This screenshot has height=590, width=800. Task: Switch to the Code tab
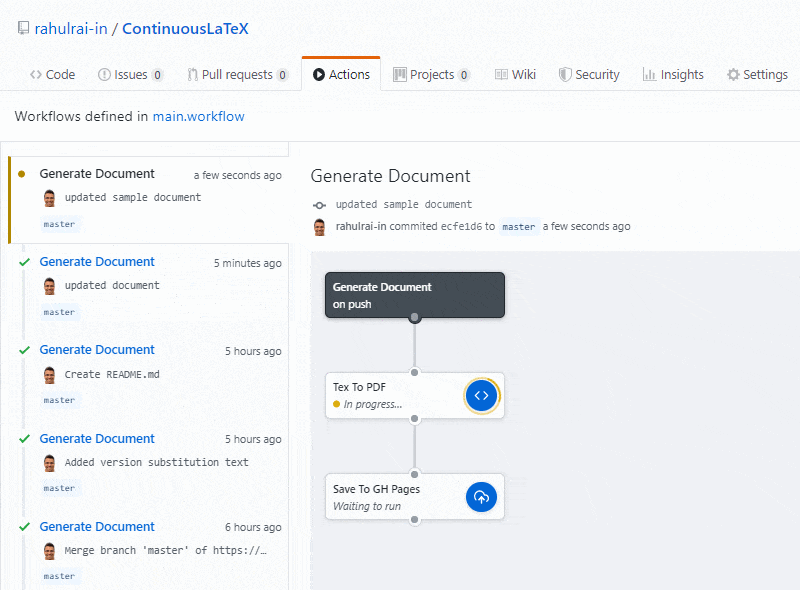tap(53, 75)
